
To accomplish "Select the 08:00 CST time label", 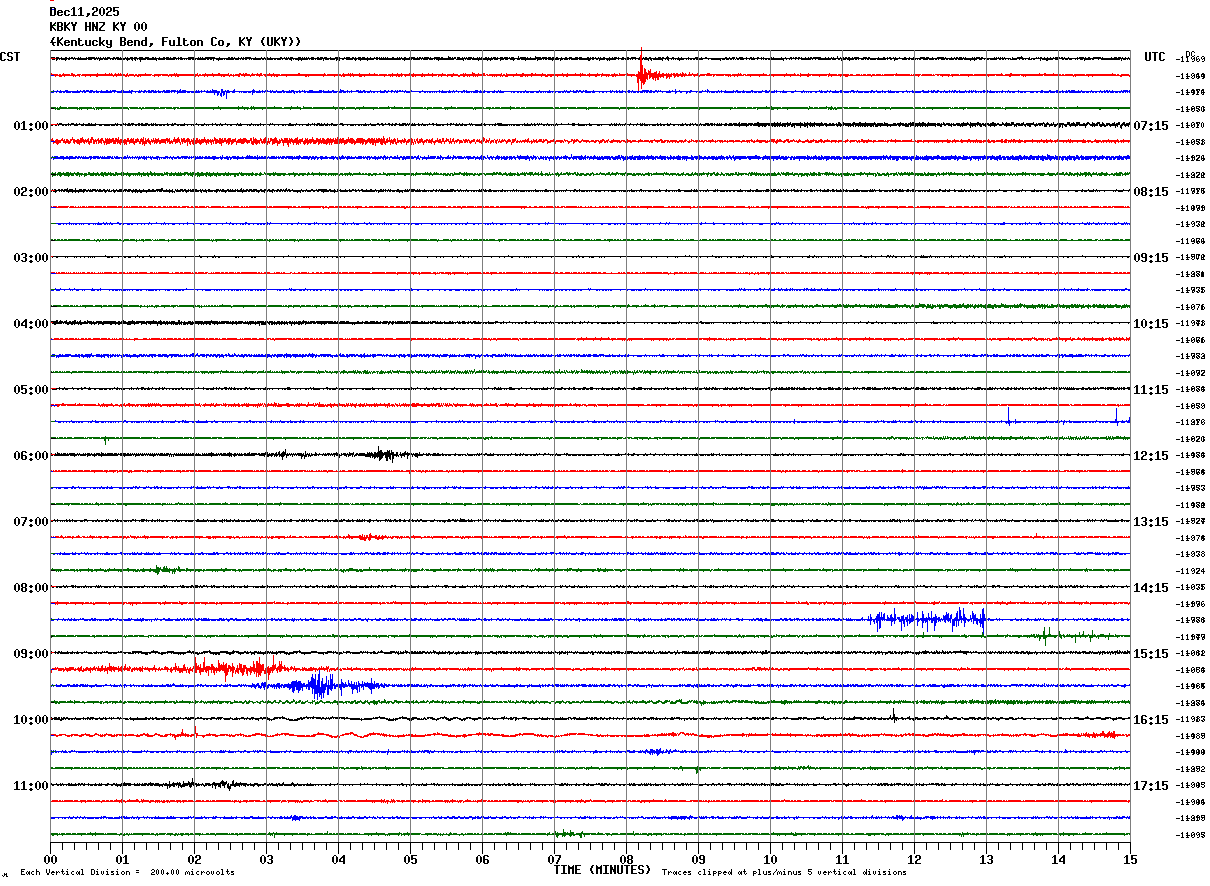I will [31, 588].
